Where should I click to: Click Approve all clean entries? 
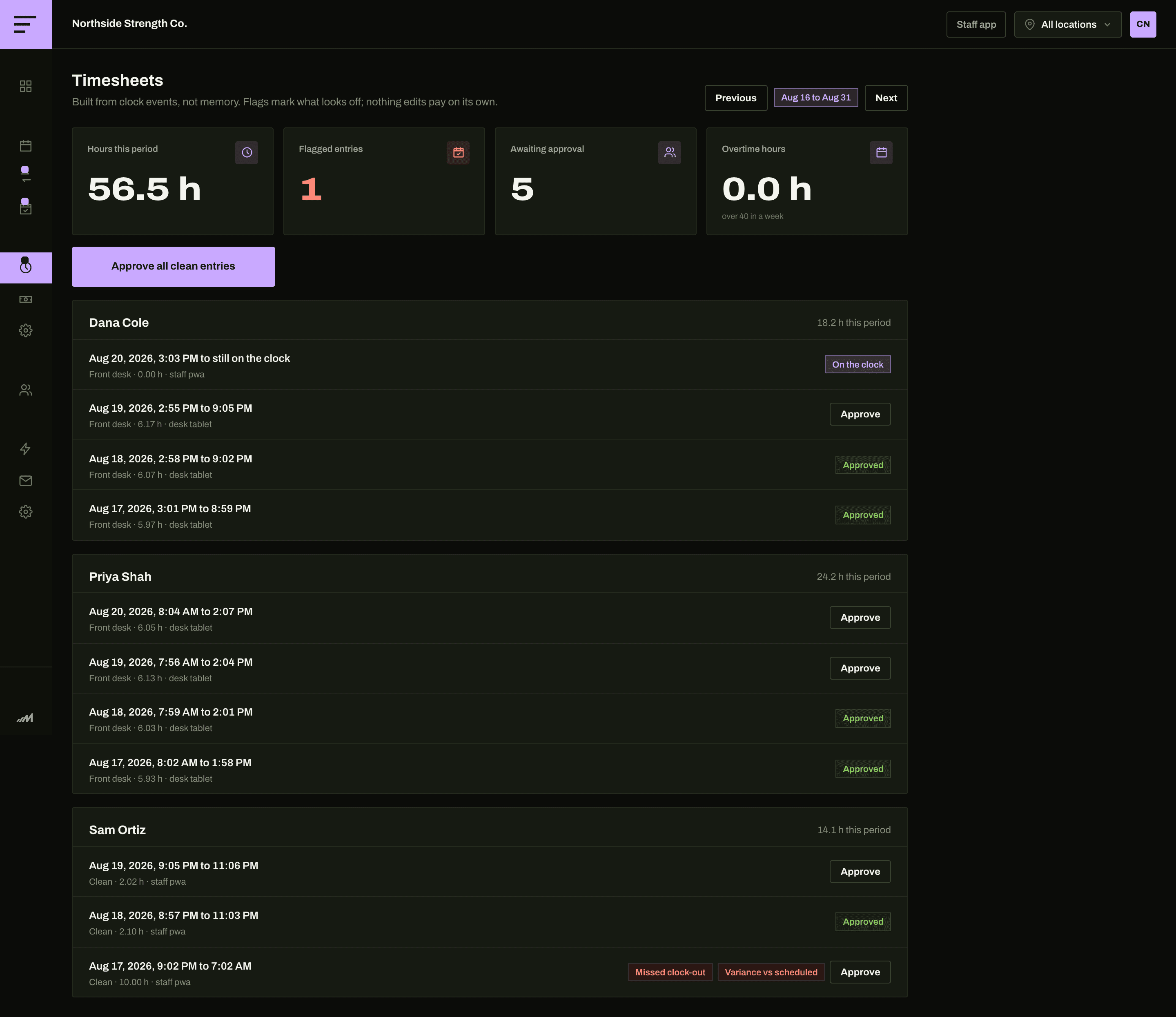point(173,266)
